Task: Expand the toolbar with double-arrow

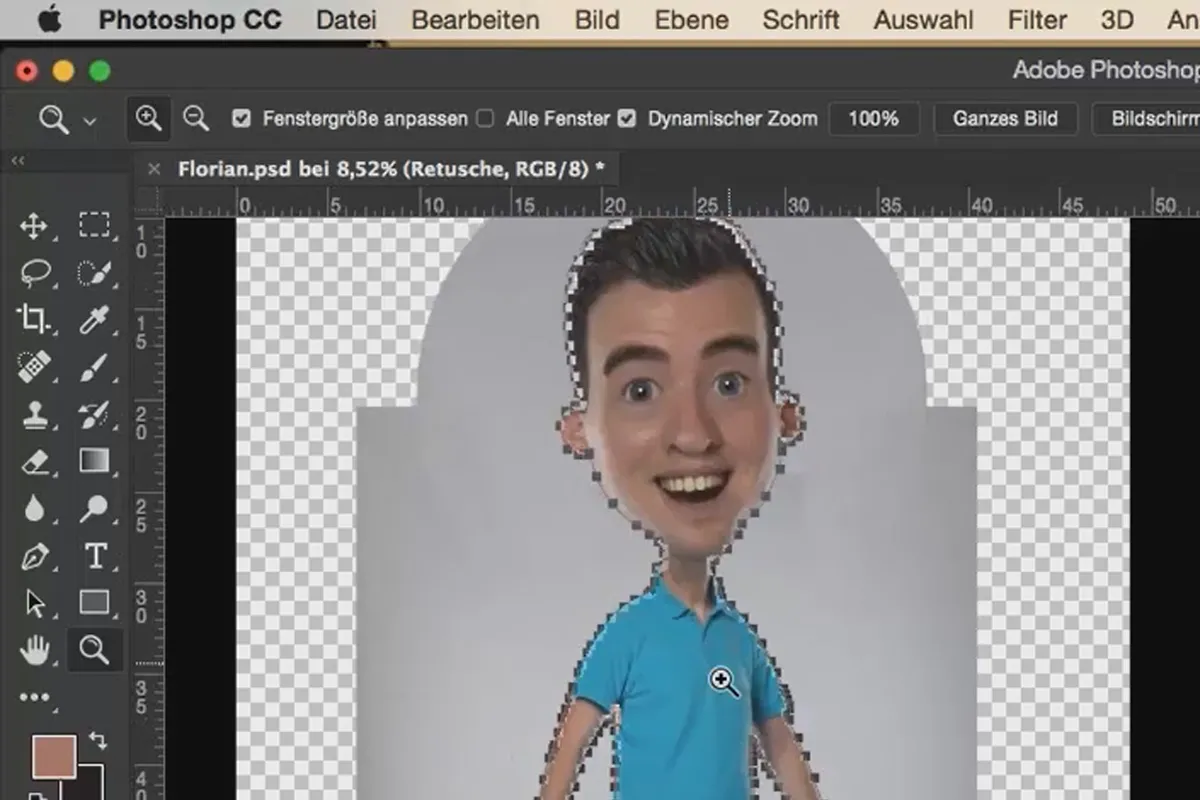Action: [18, 160]
